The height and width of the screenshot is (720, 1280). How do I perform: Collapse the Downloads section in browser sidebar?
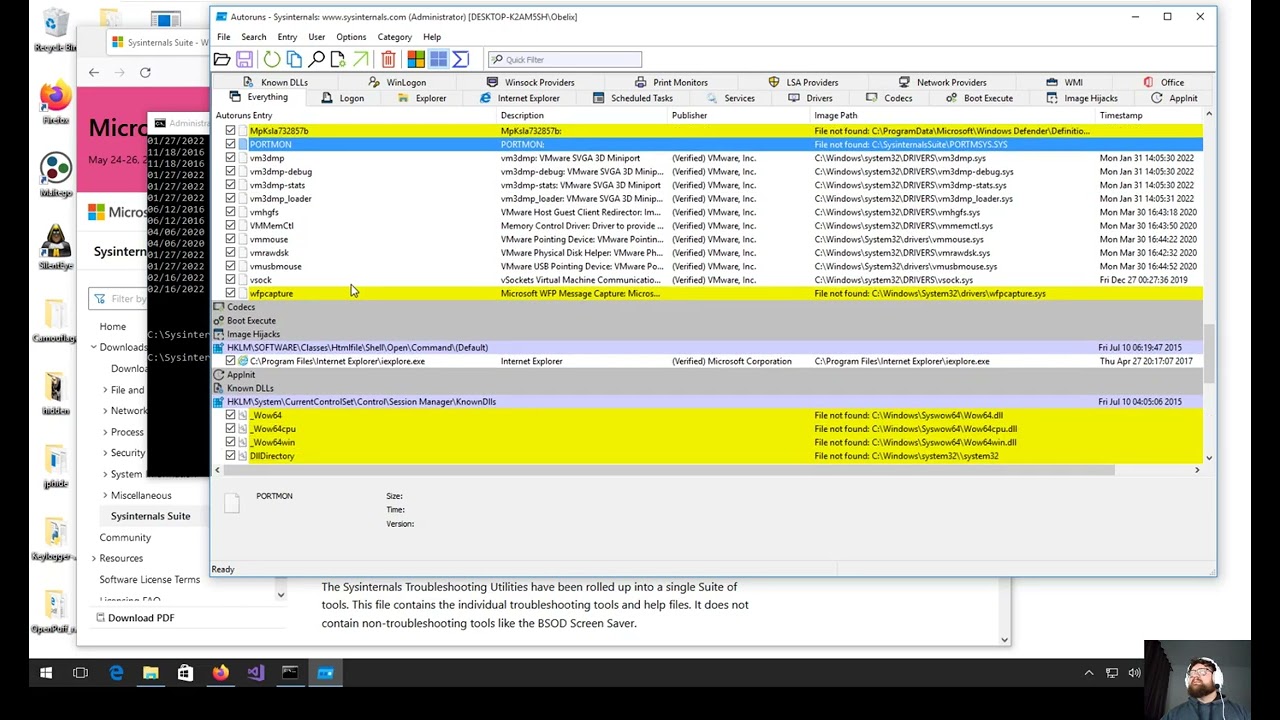(x=93, y=347)
